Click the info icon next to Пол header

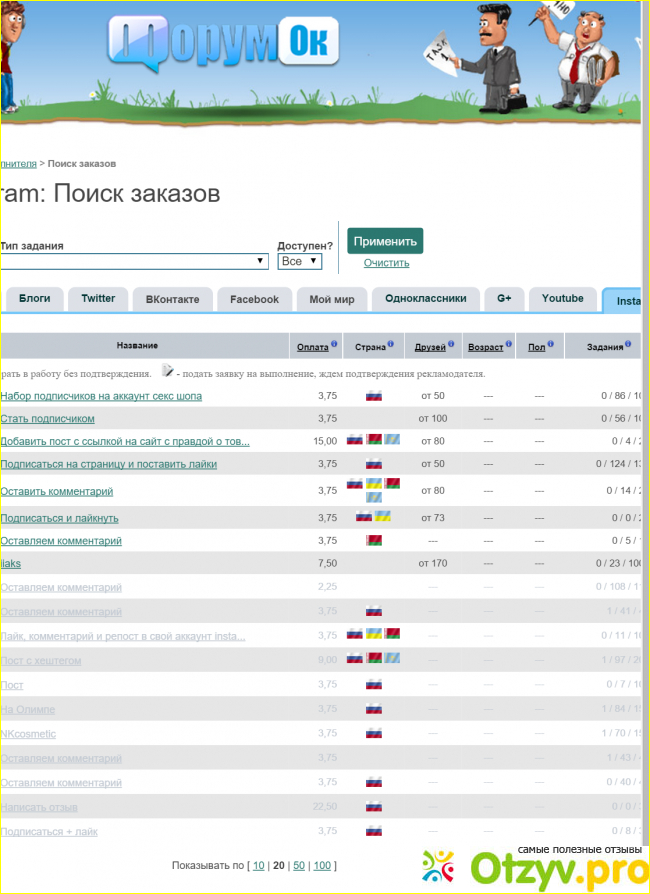(550, 344)
